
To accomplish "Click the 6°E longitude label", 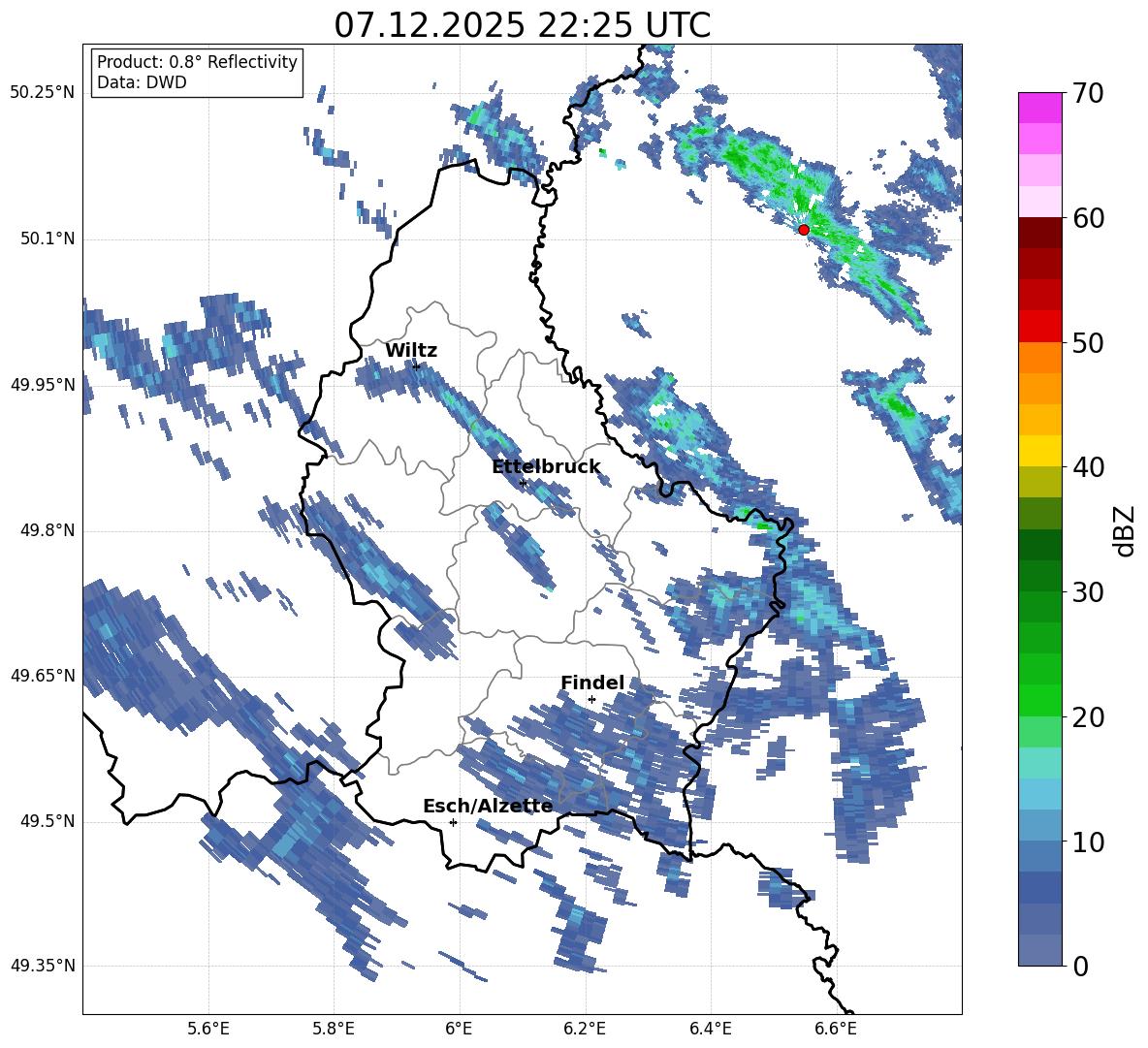I will click(459, 1030).
